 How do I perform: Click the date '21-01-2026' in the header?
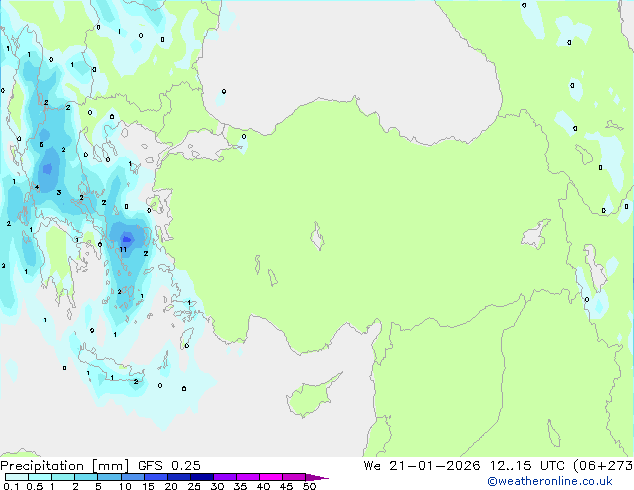[x=435, y=466]
